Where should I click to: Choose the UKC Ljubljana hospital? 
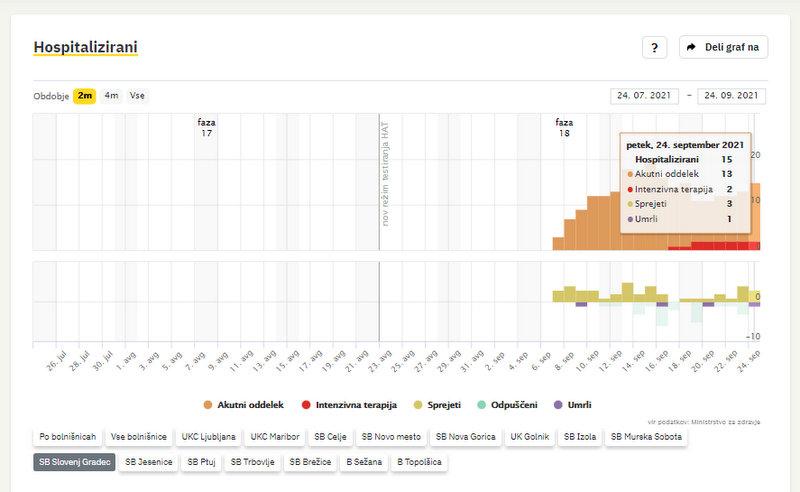coord(209,437)
